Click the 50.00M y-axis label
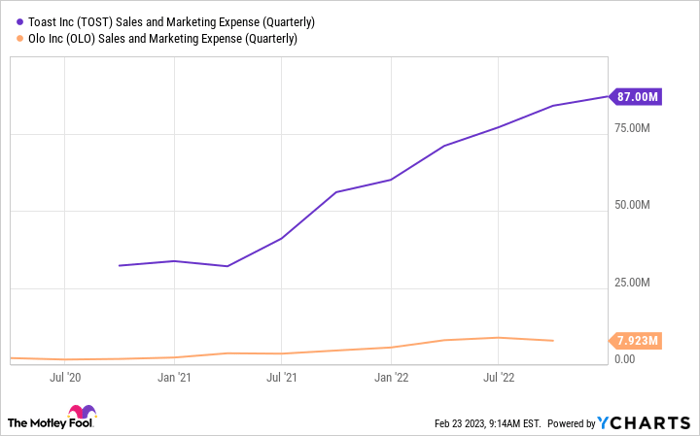Viewport: 700px width, 436px height. pyautogui.click(x=632, y=205)
